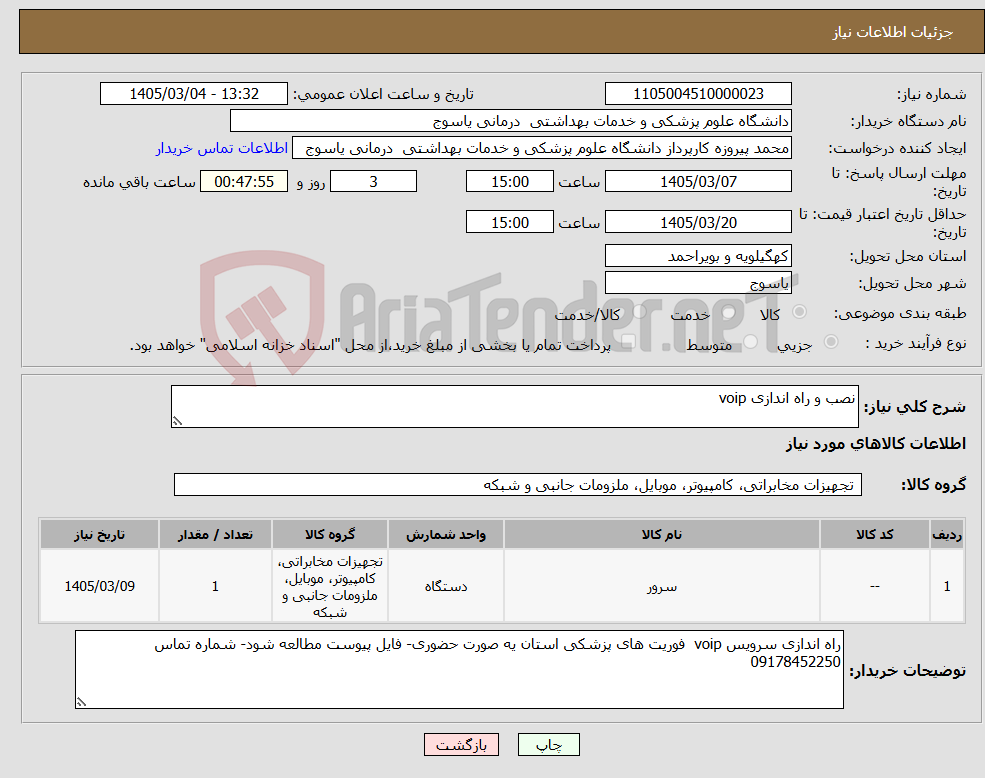Select the جزیی purchase type radio
This screenshot has width=985, height=778.
[x=830, y=342]
